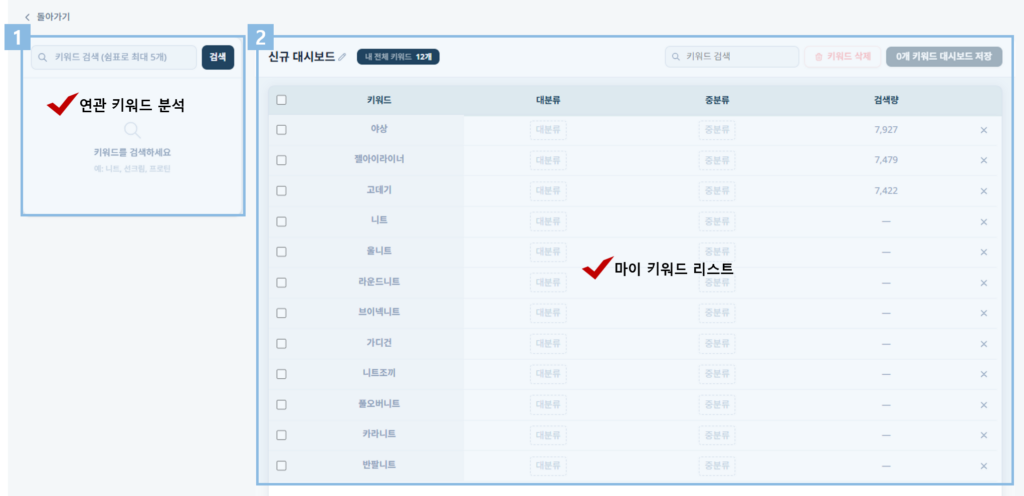Tick the 니트조끼 row checkbox
Viewport: 1024px width, 496px height.
[281, 374]
